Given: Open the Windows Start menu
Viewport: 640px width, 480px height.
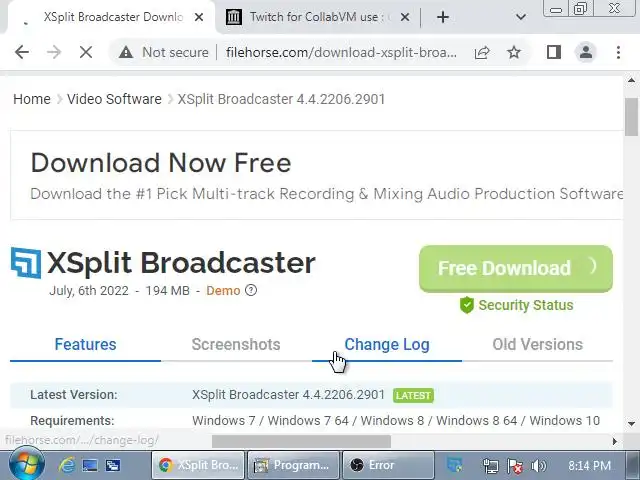Looking at the screenshot, I should (x=27, y=464).
